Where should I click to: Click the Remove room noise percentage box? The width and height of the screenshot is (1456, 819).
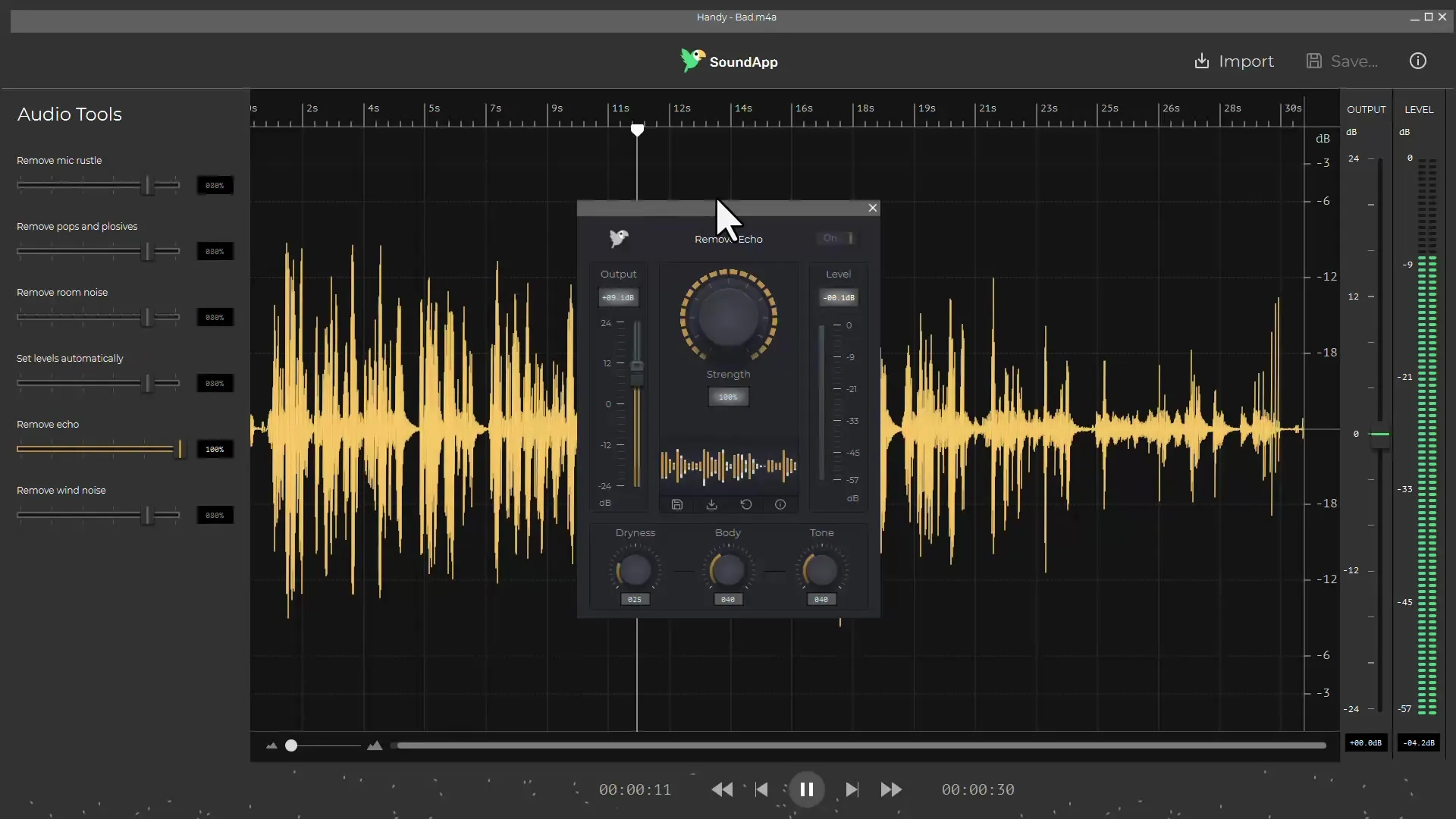click(215, 317)
